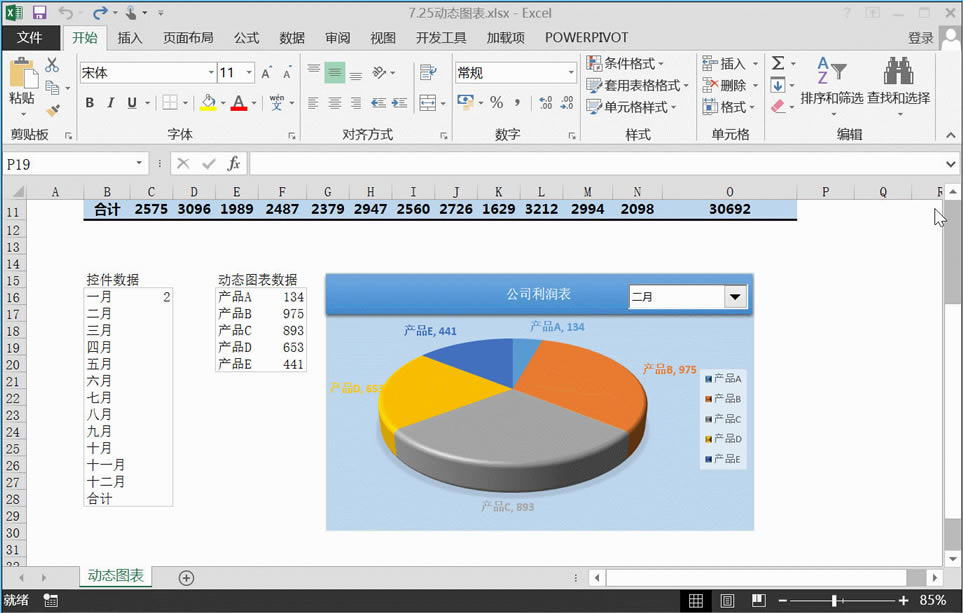Apply the Format Painter tool
963x613 pixels.
[52, 108]
